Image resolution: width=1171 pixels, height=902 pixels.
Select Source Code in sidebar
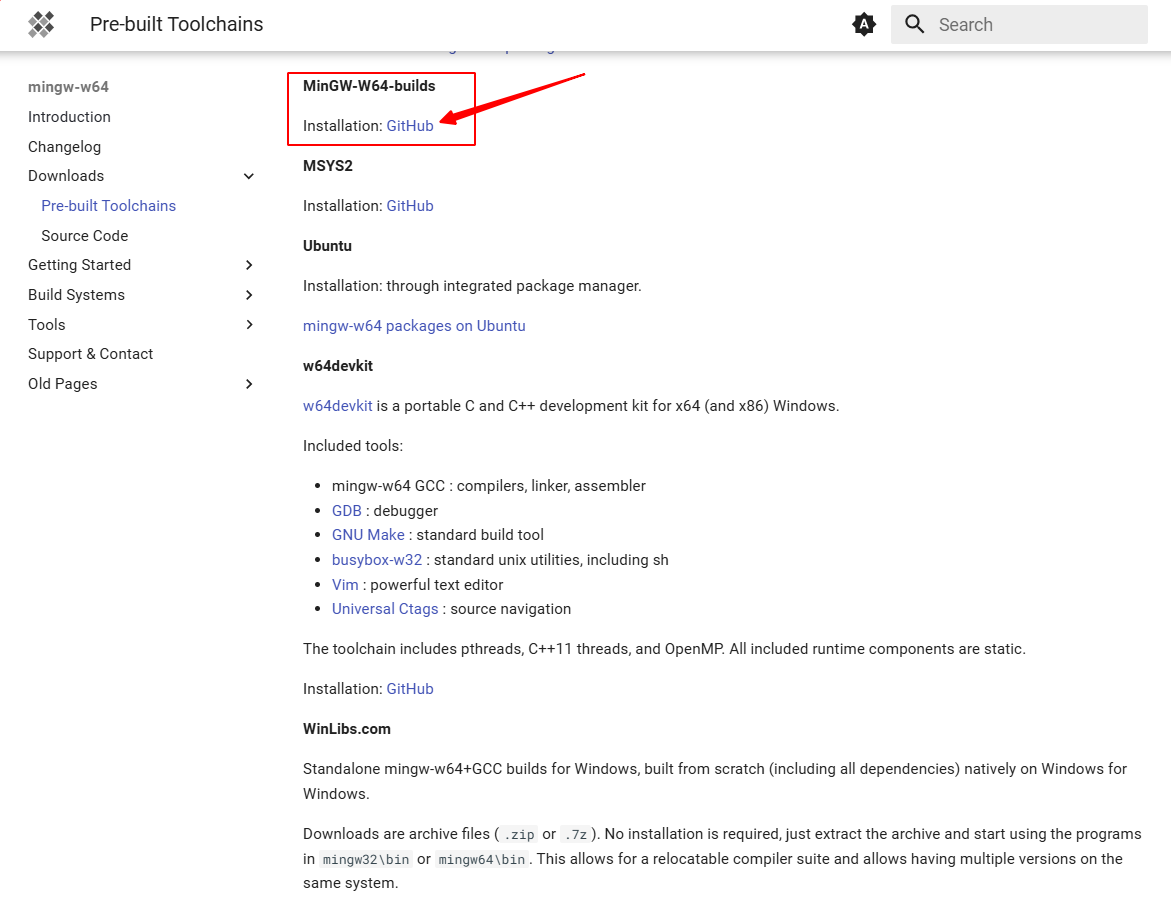[x=84, y=236]
